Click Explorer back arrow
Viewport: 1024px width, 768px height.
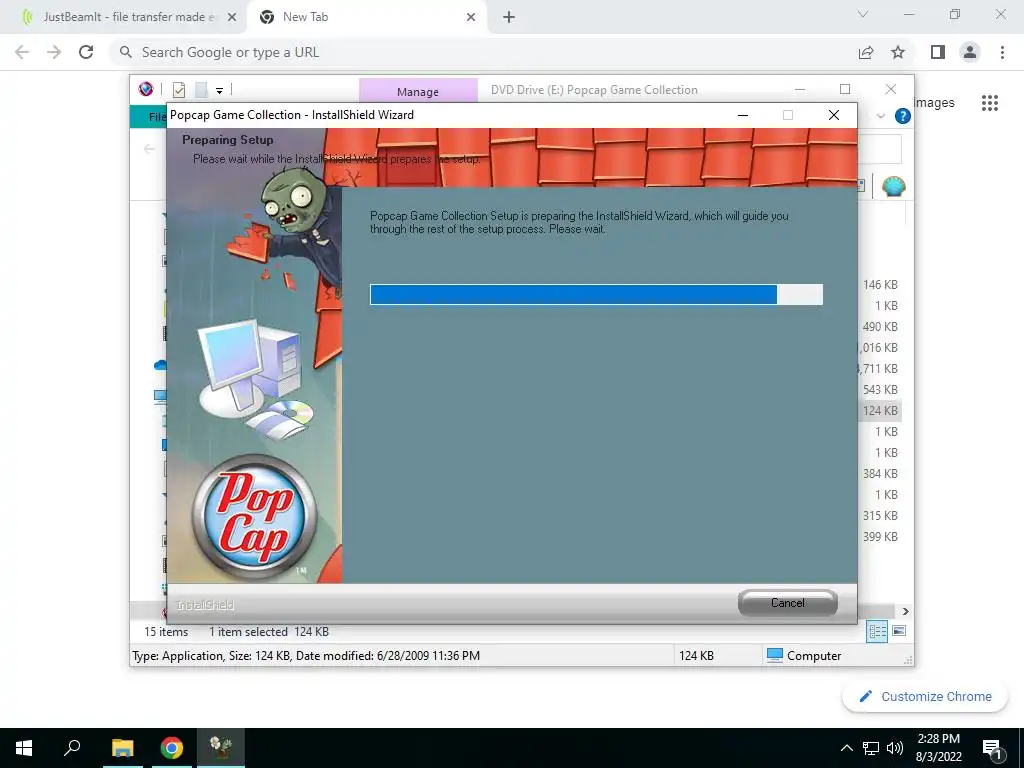coord(149,149)
